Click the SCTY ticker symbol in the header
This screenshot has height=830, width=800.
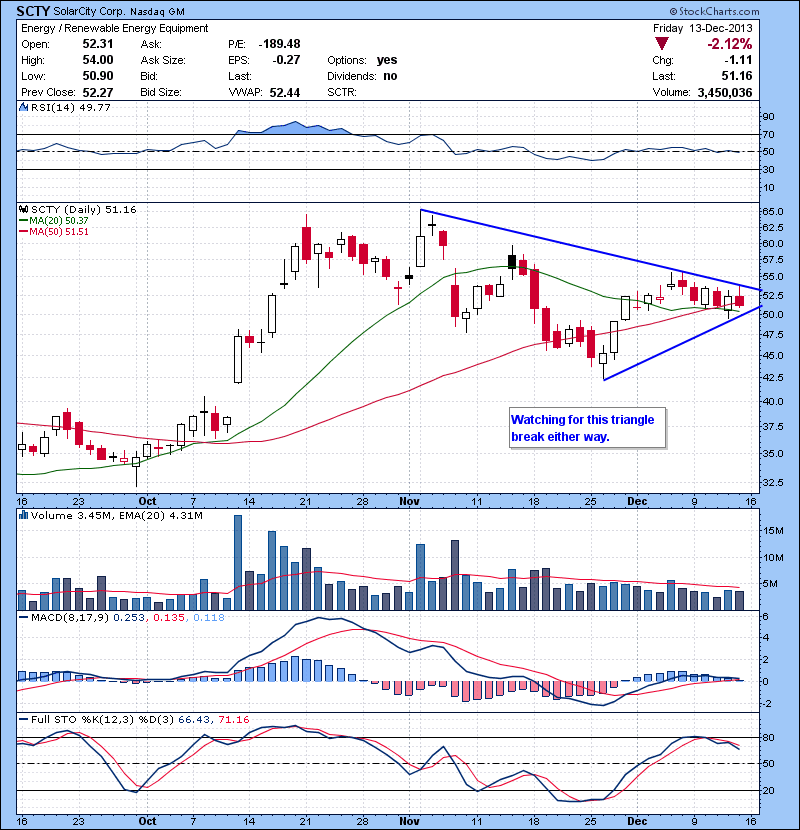[x=33, y=11]
